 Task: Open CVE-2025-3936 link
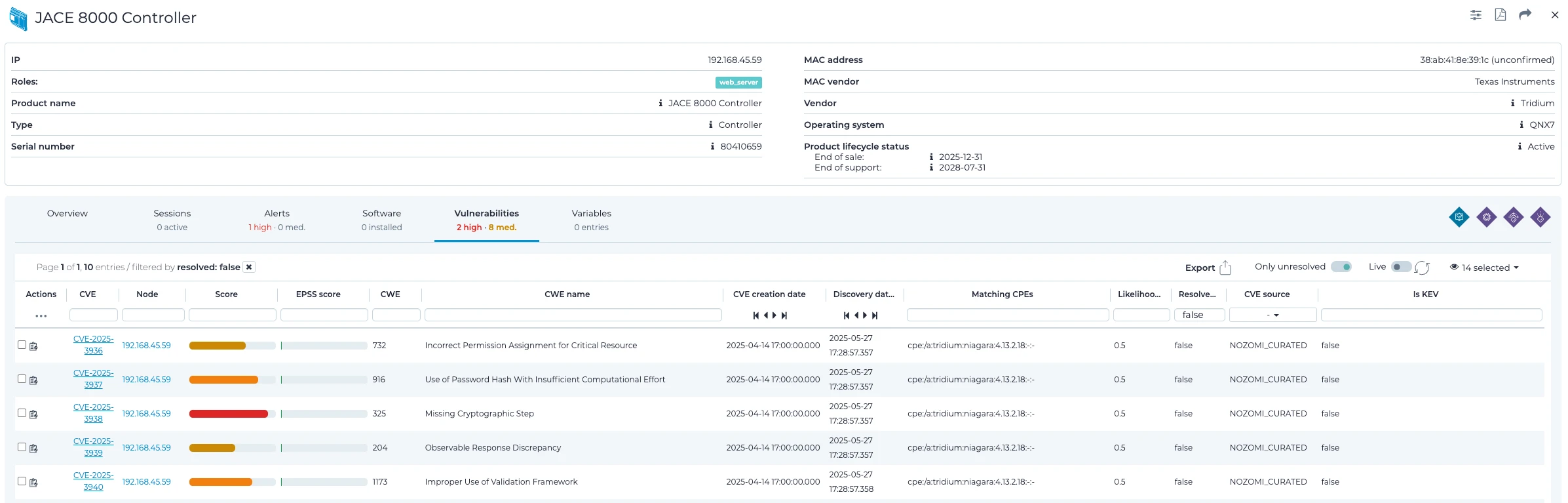pyautogui.click(x=93, y=345)
